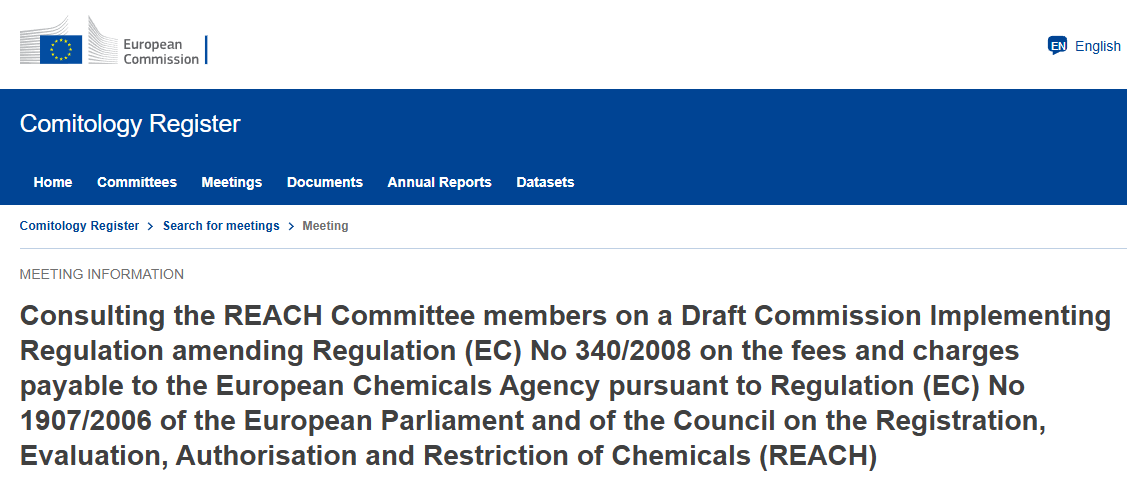The height and width of the screenshot is (487, 1127).
Task: Click the current Meeting breadcrumb item
Action: point(325,226)
